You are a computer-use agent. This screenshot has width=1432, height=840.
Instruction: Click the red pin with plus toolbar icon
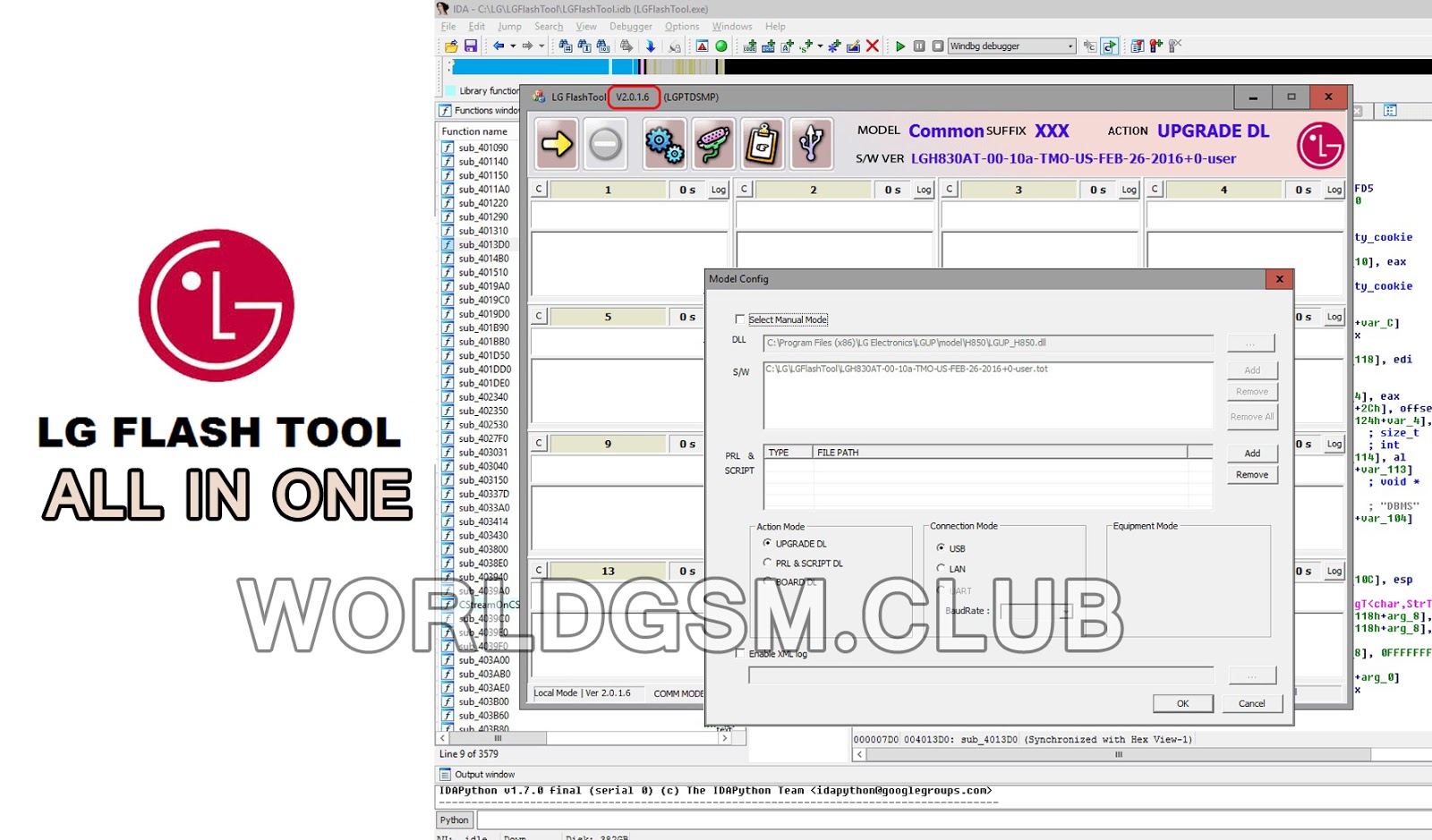(x=1156, y=46)
